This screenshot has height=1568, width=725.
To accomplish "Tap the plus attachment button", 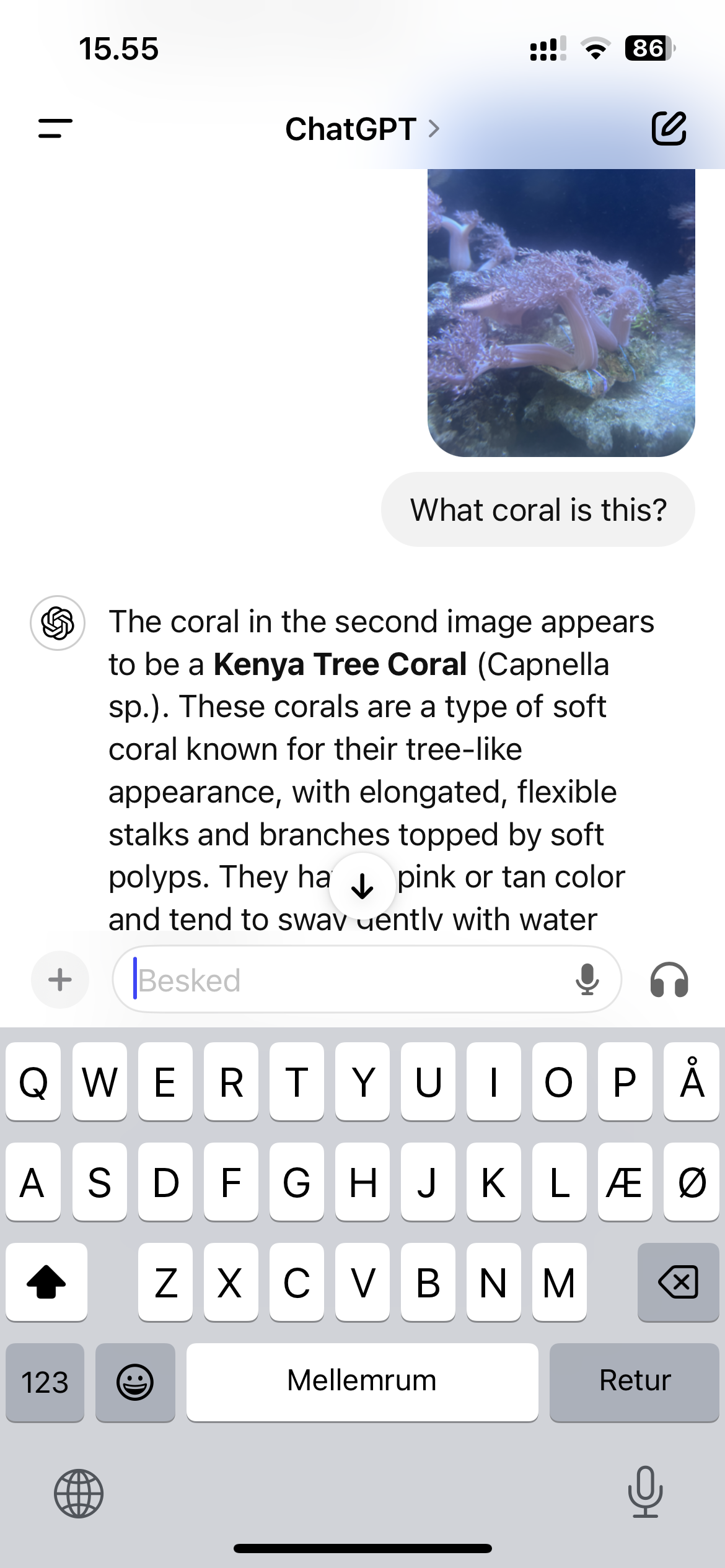I will pos(60,980).
